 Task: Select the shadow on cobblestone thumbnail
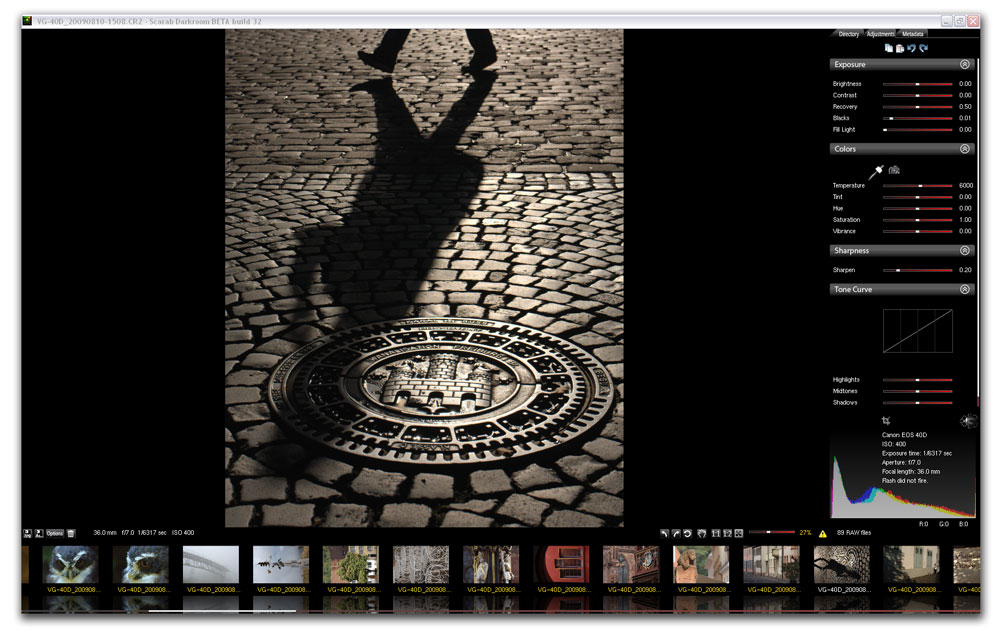click(x=842, y=564)
